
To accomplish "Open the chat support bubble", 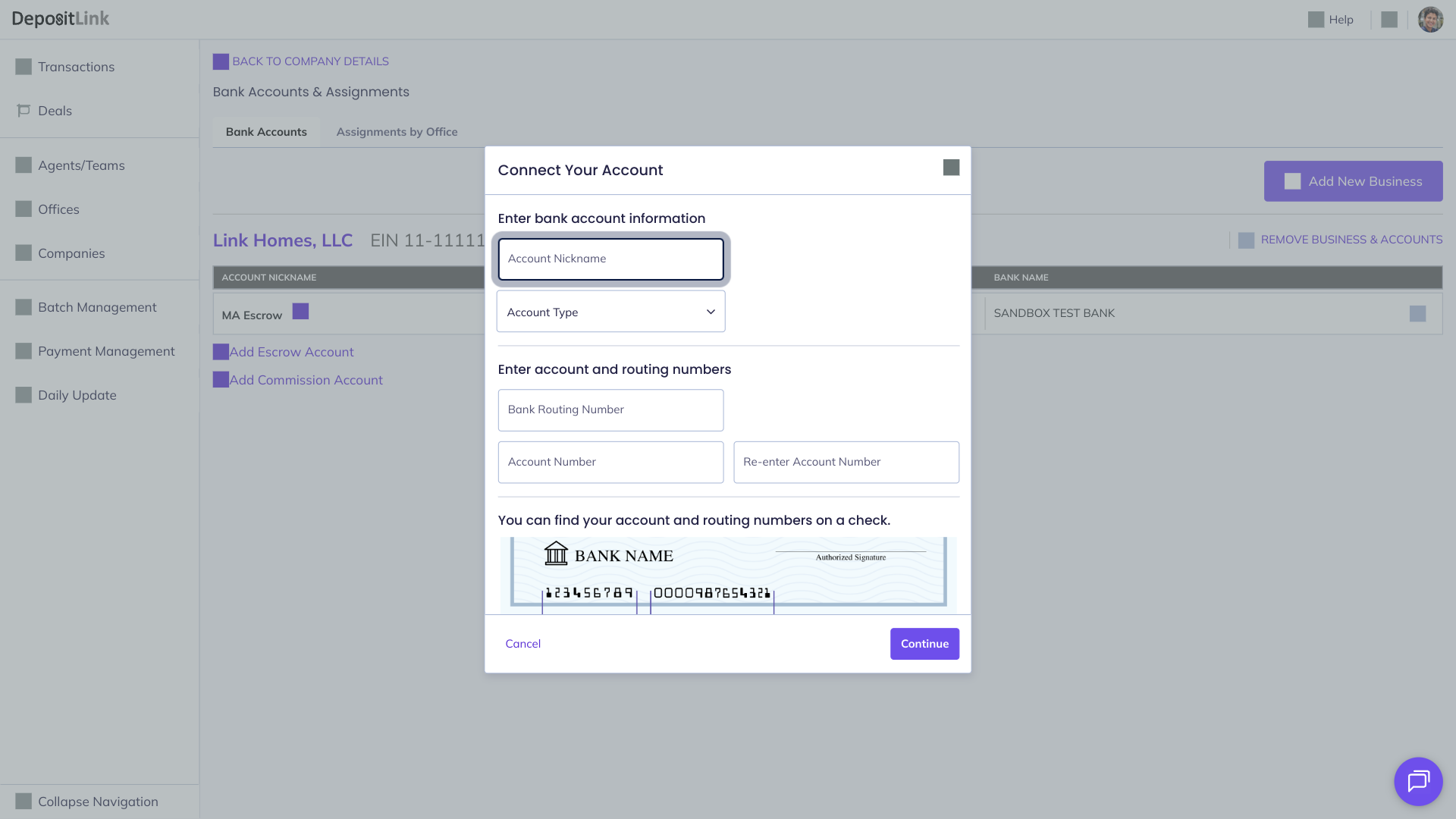I will click(x=1418, y=781).
